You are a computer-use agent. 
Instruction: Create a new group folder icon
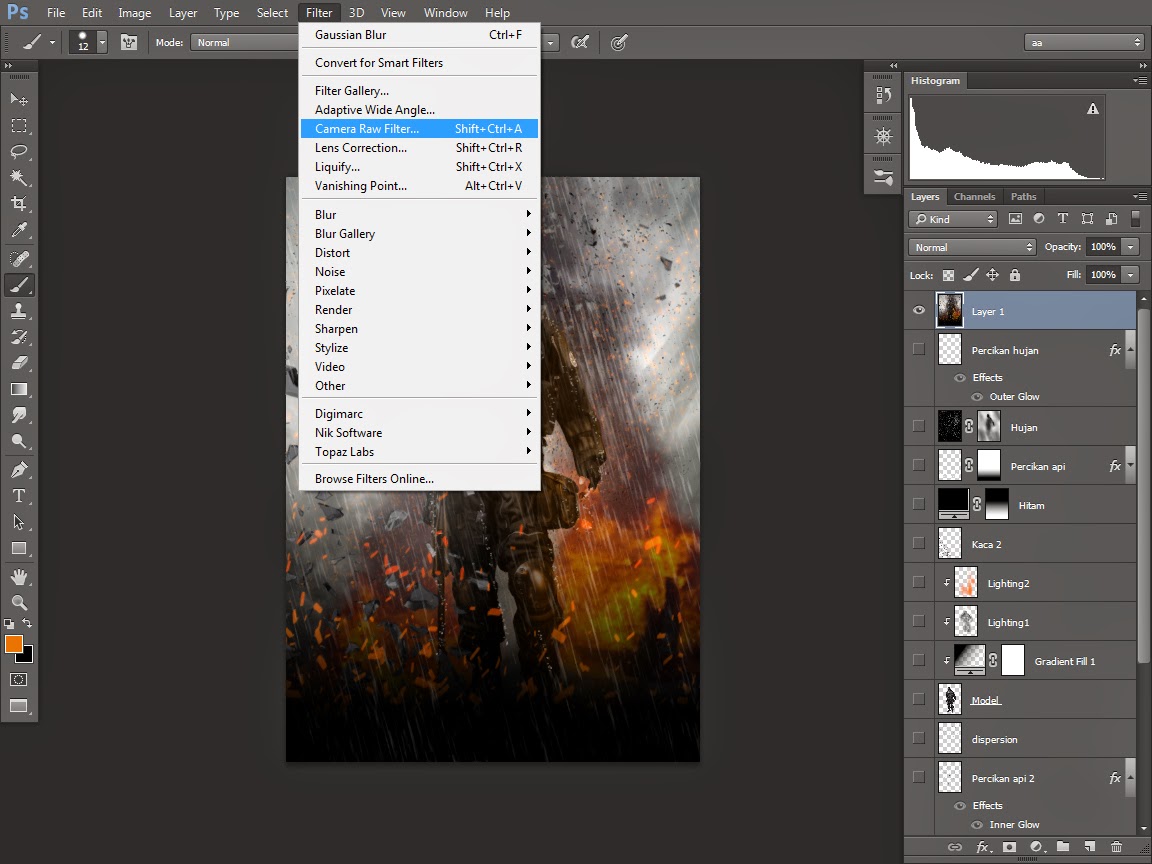(1062, 847)
